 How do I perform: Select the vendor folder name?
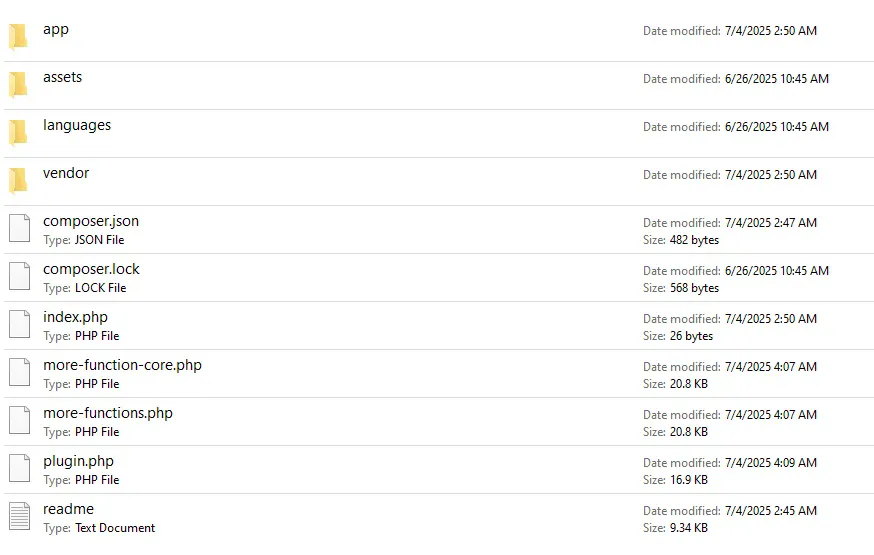[x=66, y=173]
